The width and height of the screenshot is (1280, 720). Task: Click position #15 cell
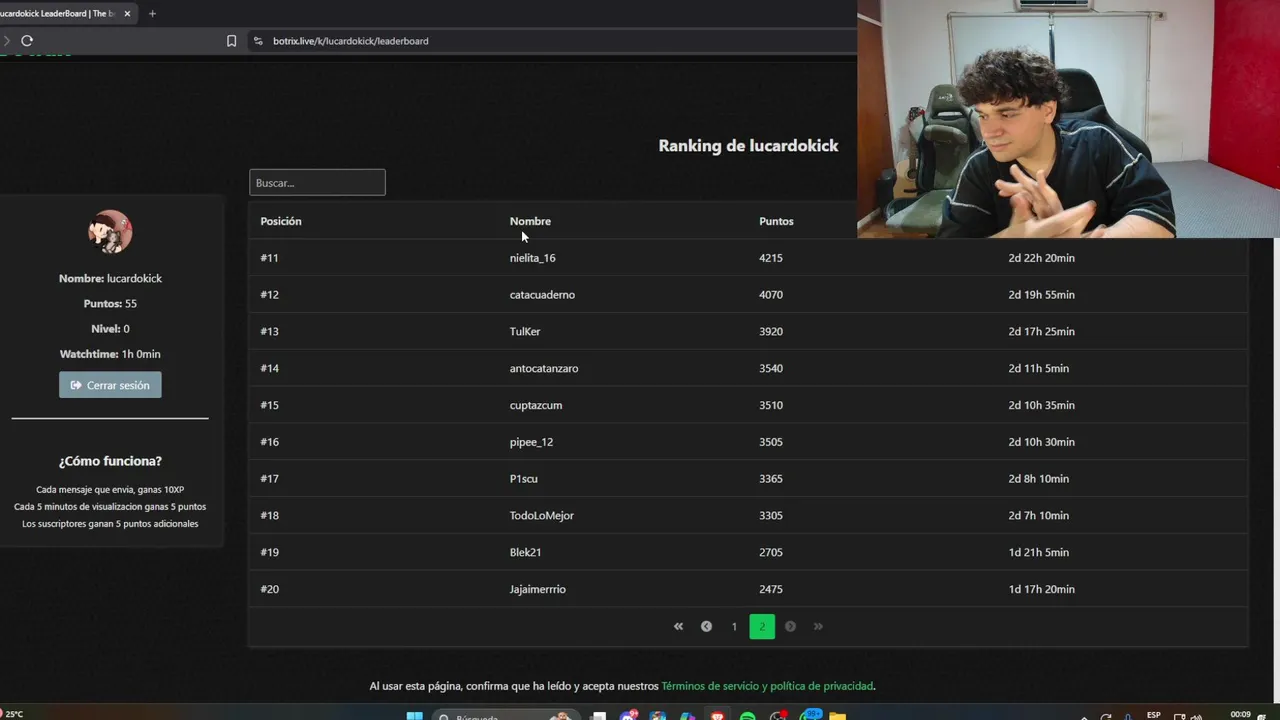tap(269, 405)
